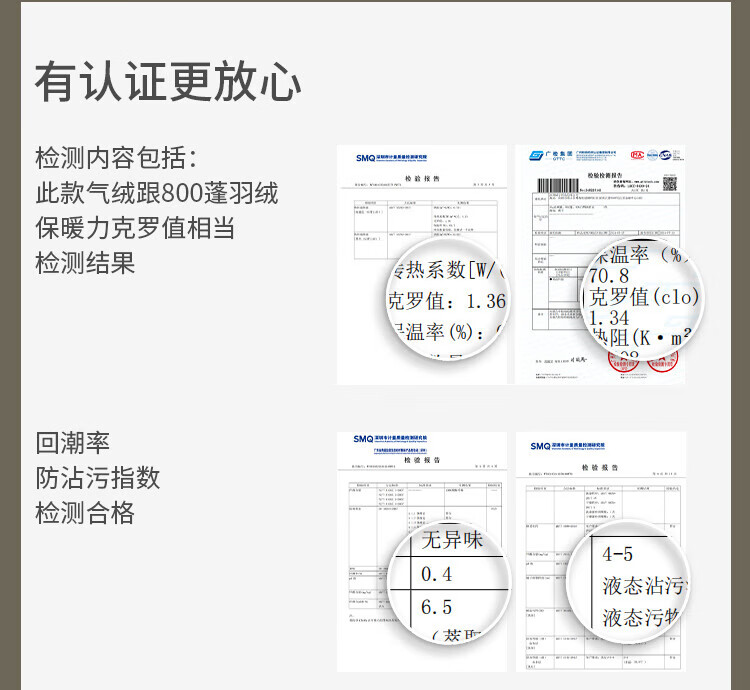Open magnified circle showing 克罗值(clo) 1.34
The width and height of the screenshot is (750, 690).
(642, 297)
